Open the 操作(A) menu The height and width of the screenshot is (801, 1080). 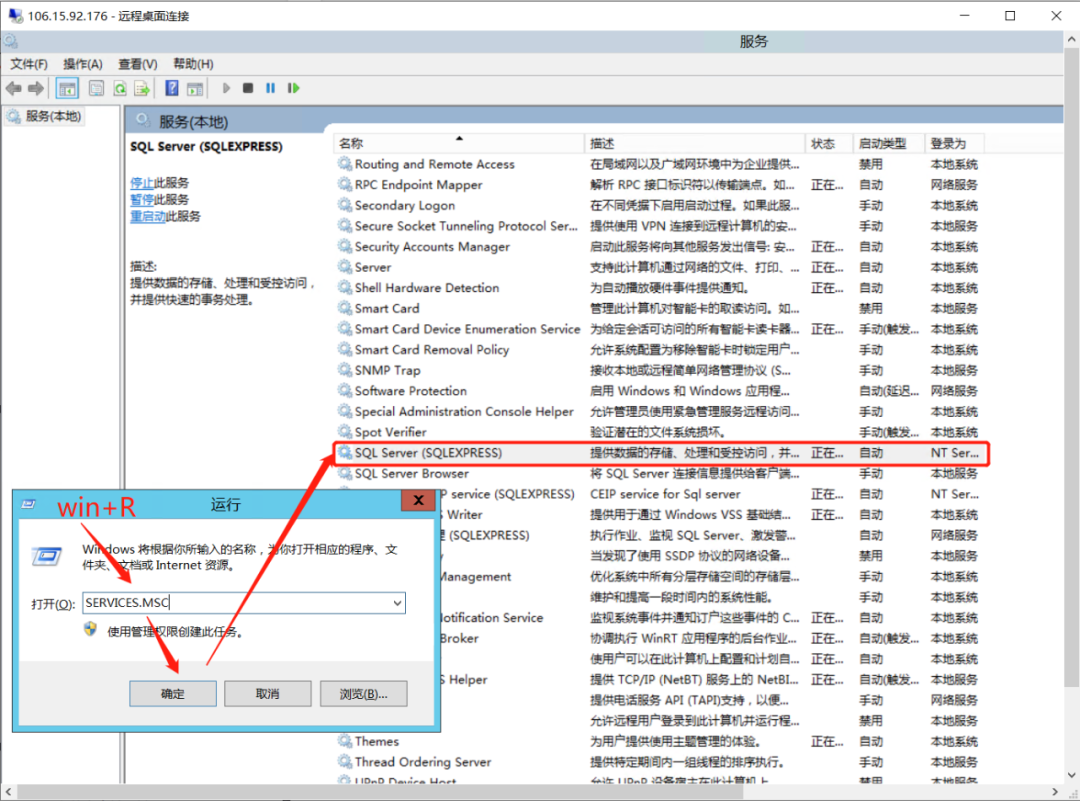(x=83, y=64)
